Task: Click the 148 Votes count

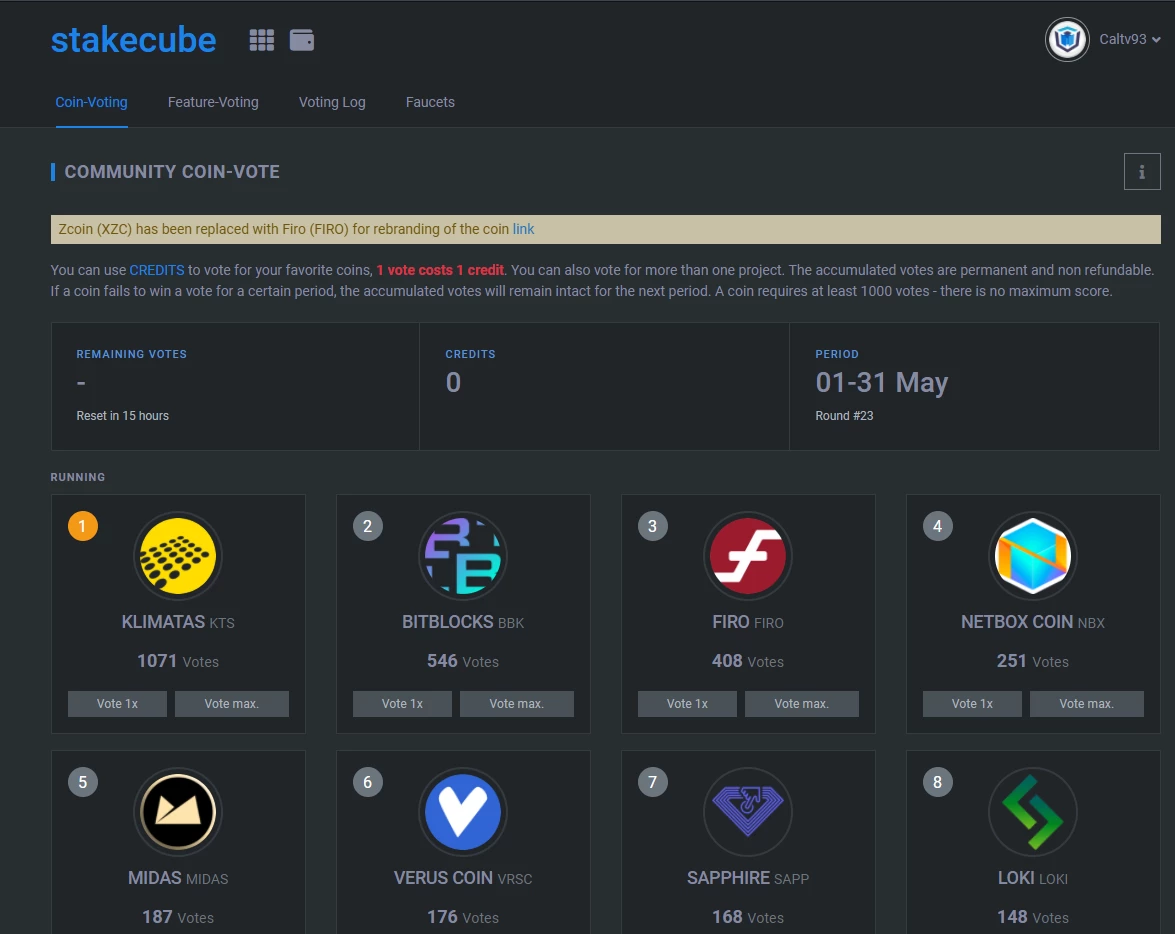Action: click(1033, 917)
